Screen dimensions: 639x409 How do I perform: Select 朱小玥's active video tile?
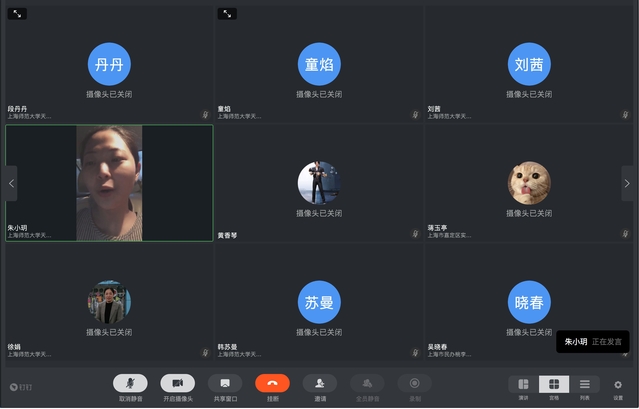[x=109, y=182]
